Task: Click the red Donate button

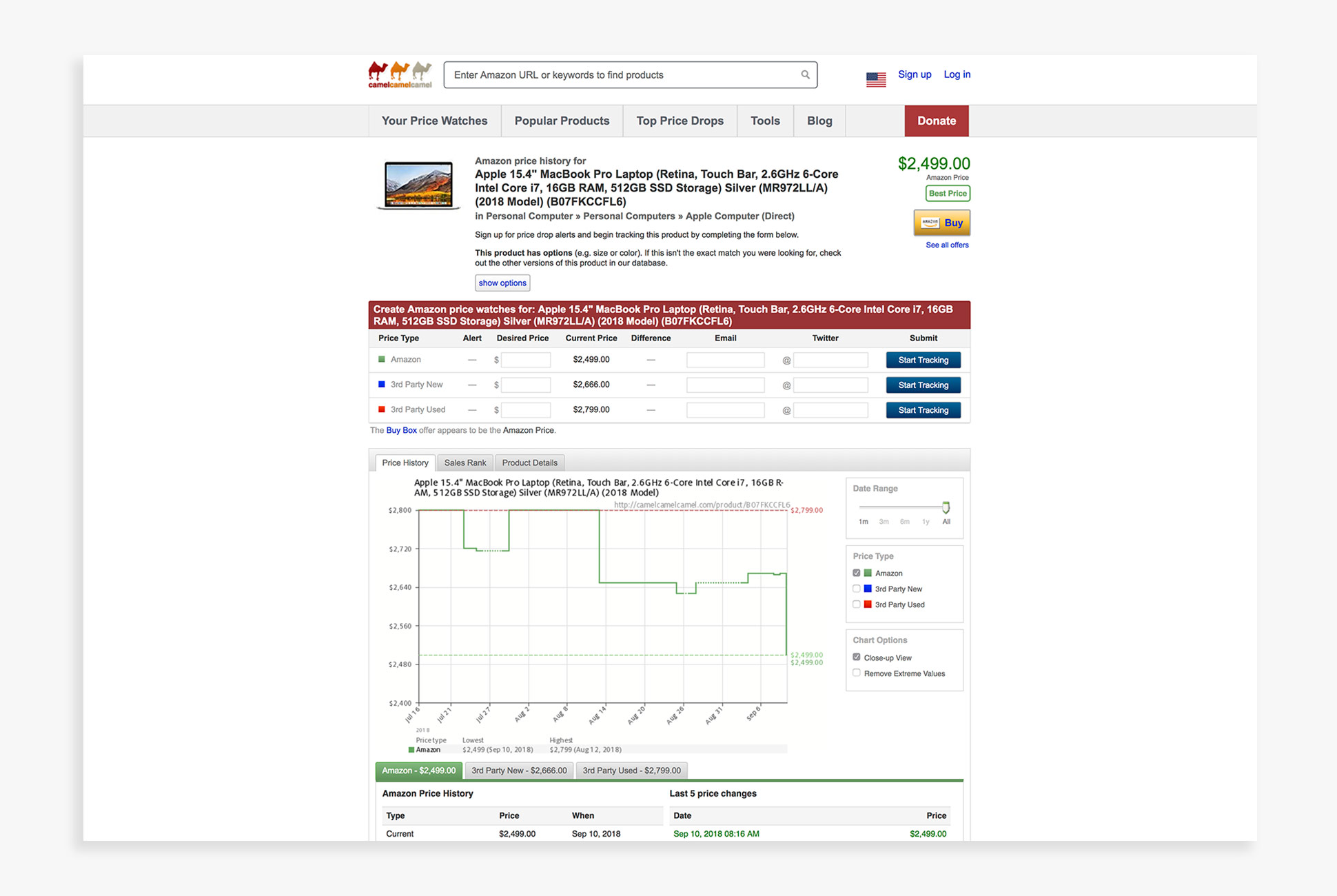Action: tap(936, 121)
